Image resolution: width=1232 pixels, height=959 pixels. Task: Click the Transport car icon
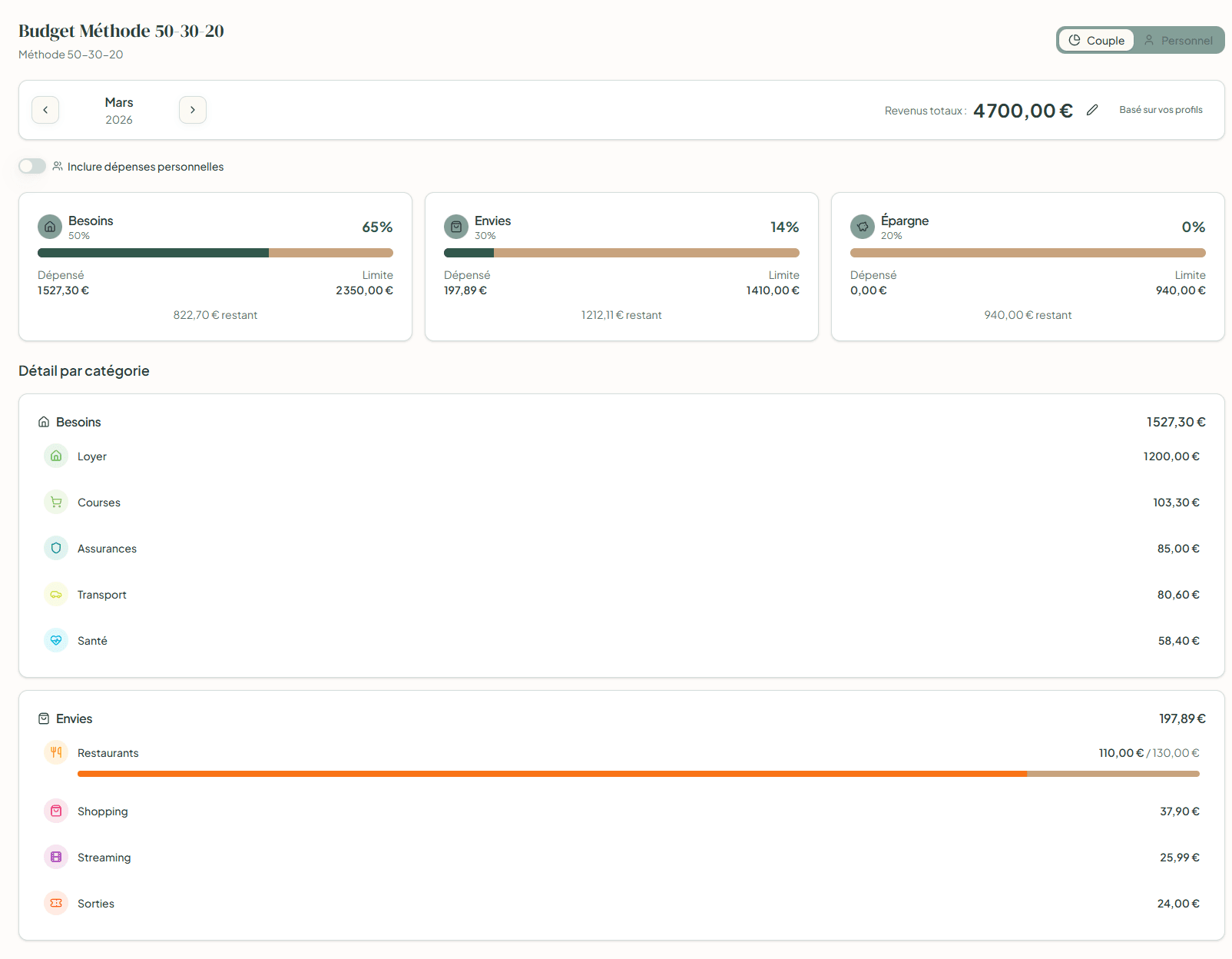pos(56,595)
